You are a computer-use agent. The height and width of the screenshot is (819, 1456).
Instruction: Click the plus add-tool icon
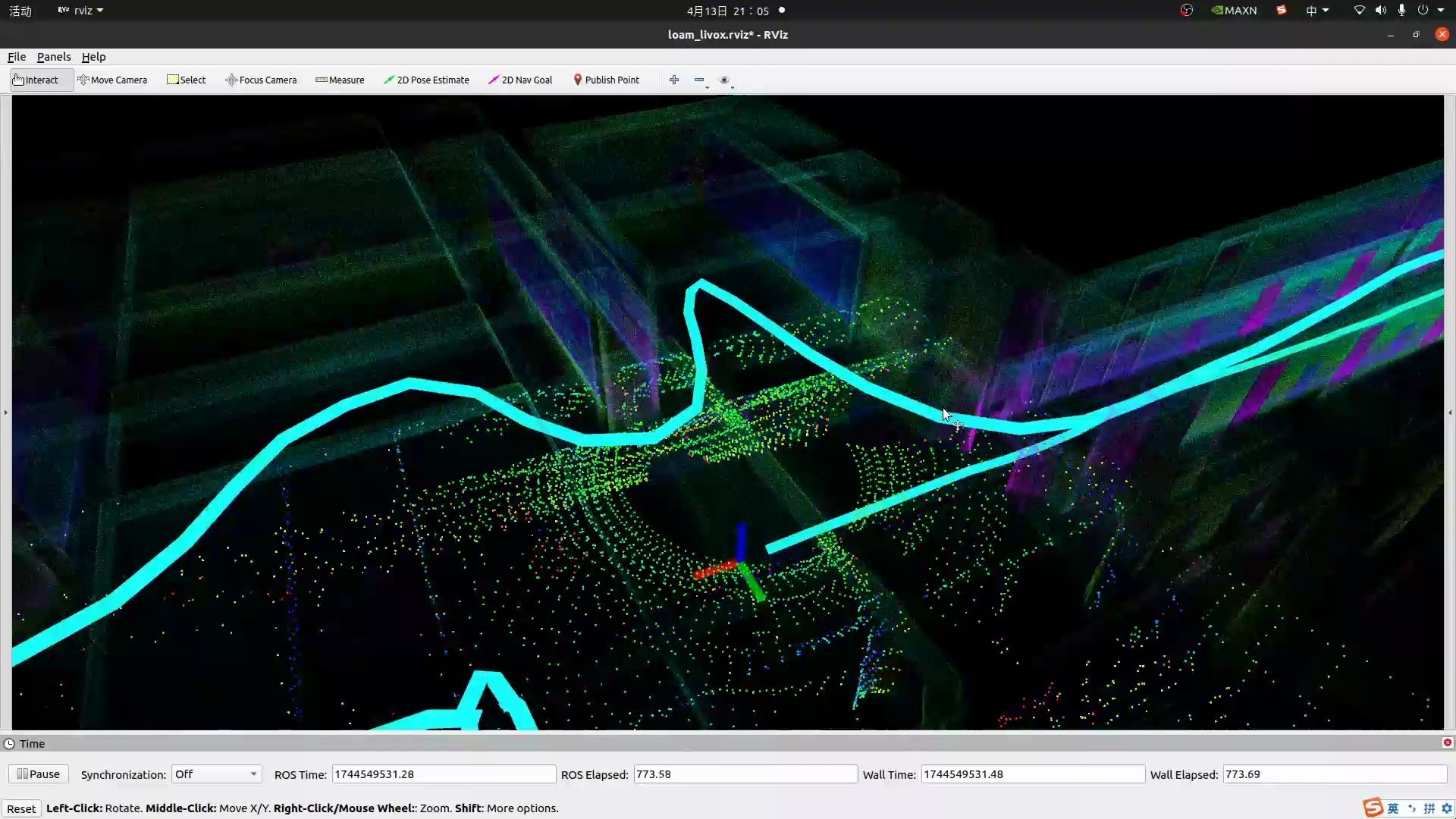coord(673,80)
